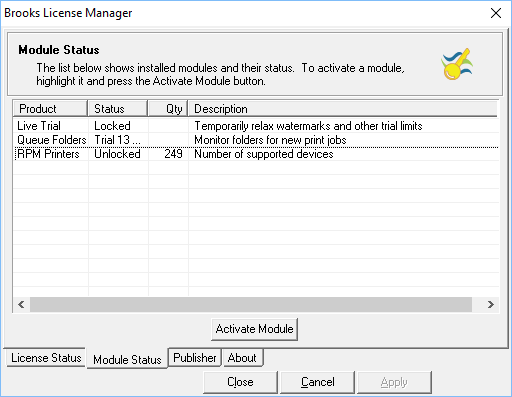The width and height of the screenshot is (512, 397).
Task: Close the Brooks License Manager window
Action: click(496, 13)
